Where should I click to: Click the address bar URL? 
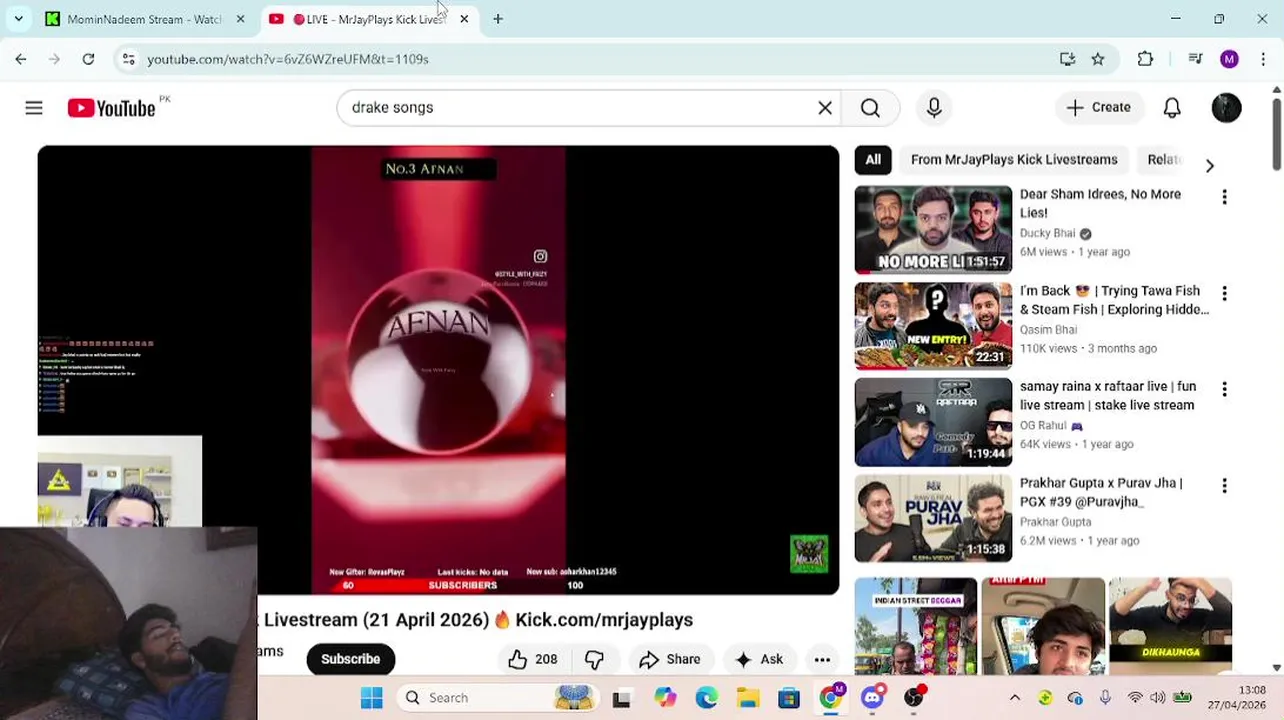click(288, 59)
